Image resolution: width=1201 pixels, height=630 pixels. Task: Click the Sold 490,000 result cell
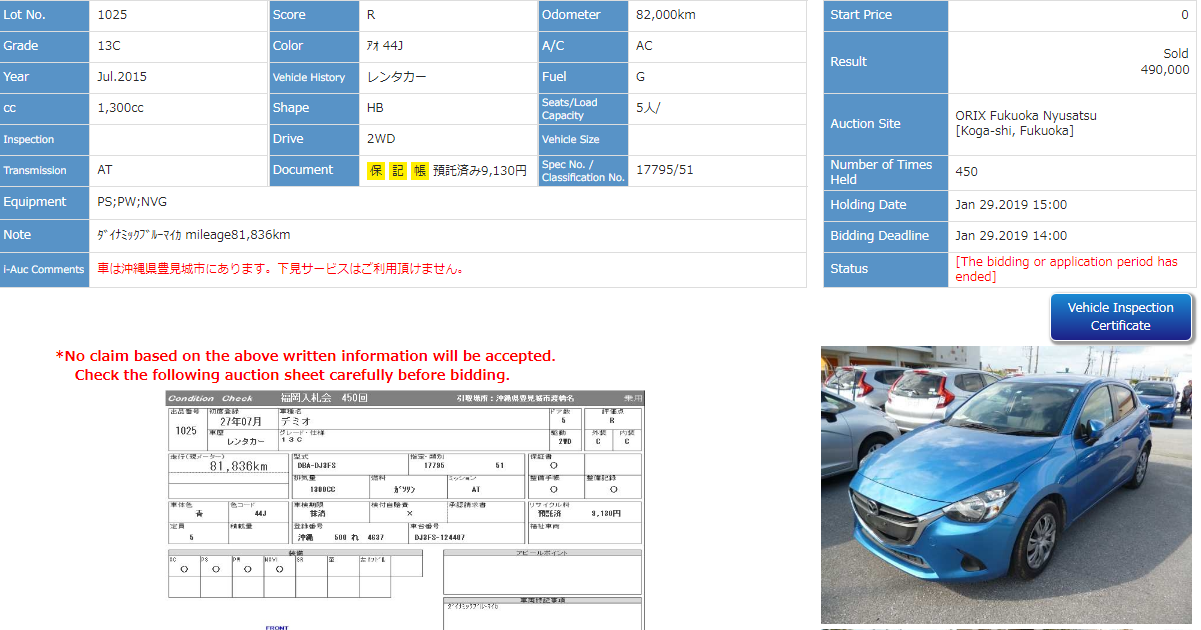point(1164,62)
